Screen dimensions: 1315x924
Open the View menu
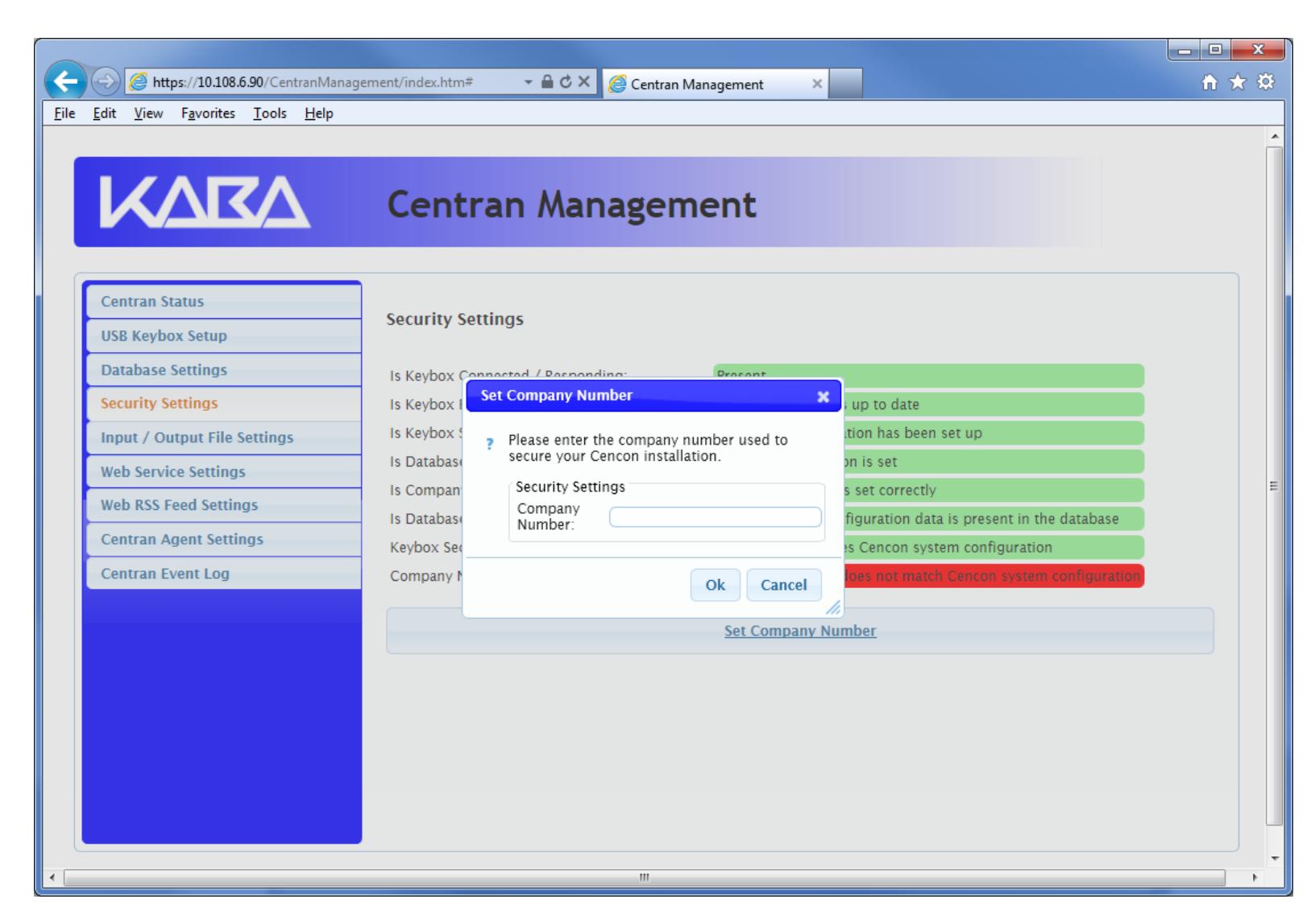(148, 114)
